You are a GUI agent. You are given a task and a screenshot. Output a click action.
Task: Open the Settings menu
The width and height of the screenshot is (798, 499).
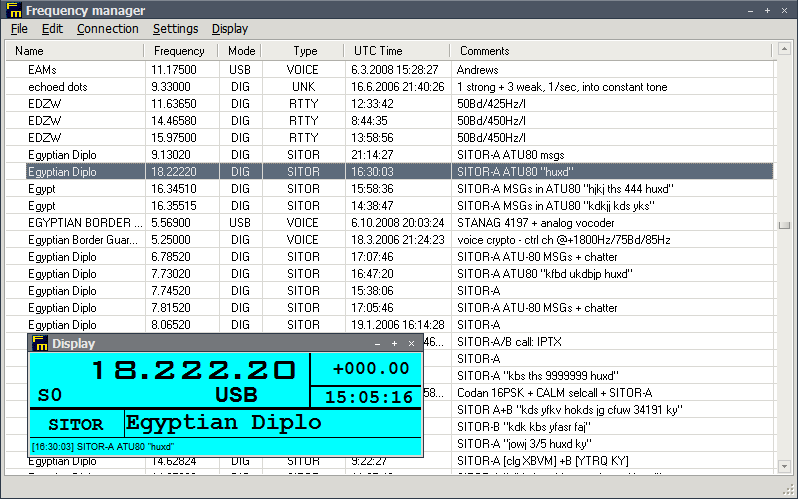[x=175, y=29]
